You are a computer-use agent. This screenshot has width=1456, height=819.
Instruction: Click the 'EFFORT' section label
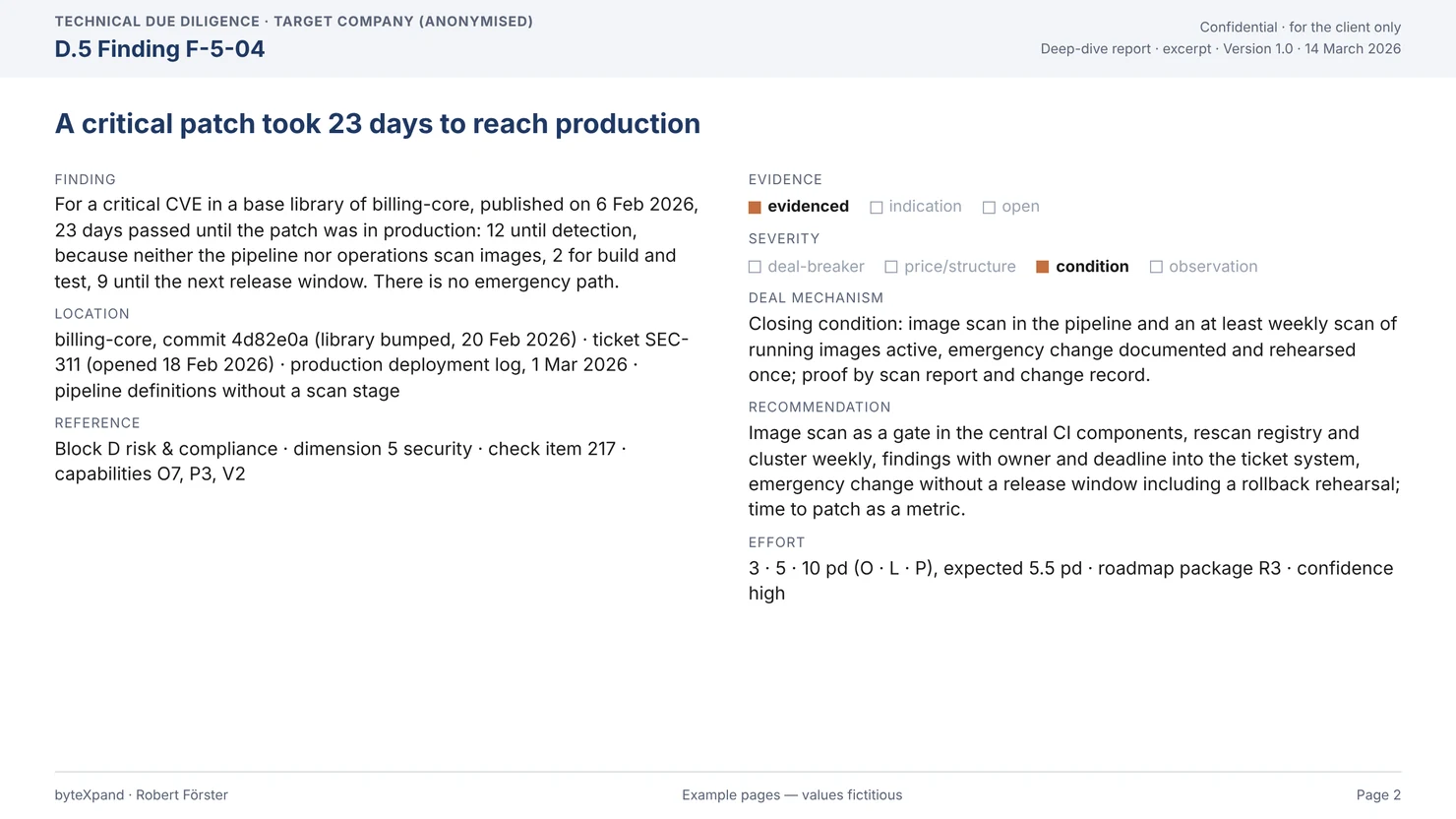(x=776, y=542)
